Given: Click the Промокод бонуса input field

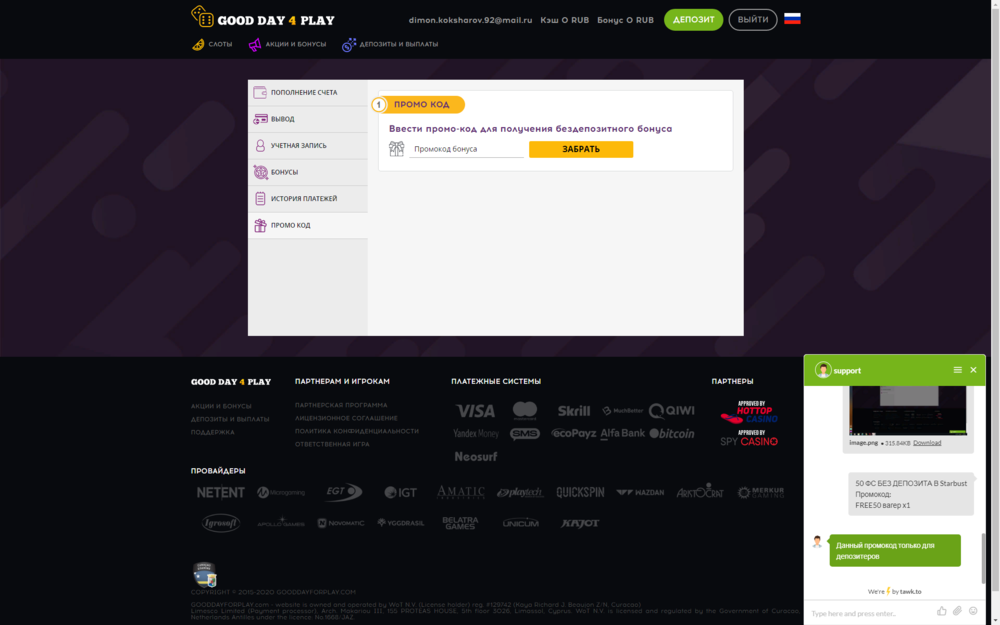Looking at the screenshot, I should pos(466,149).
